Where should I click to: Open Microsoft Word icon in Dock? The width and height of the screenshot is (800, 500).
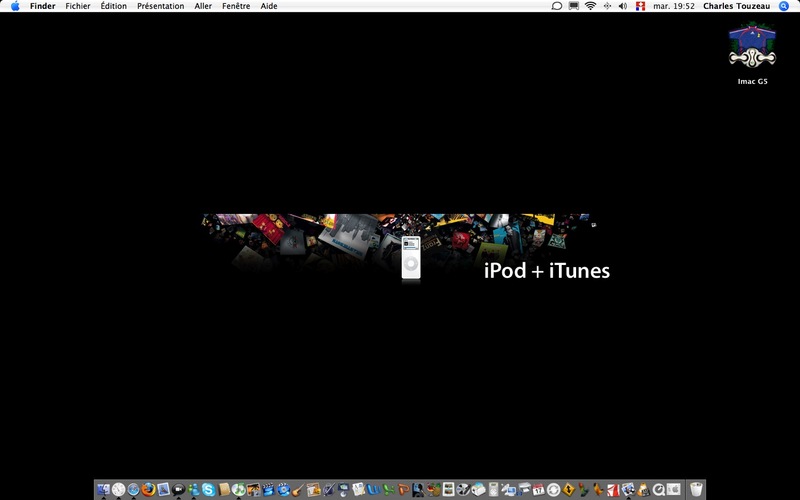(x=373, y=489)
